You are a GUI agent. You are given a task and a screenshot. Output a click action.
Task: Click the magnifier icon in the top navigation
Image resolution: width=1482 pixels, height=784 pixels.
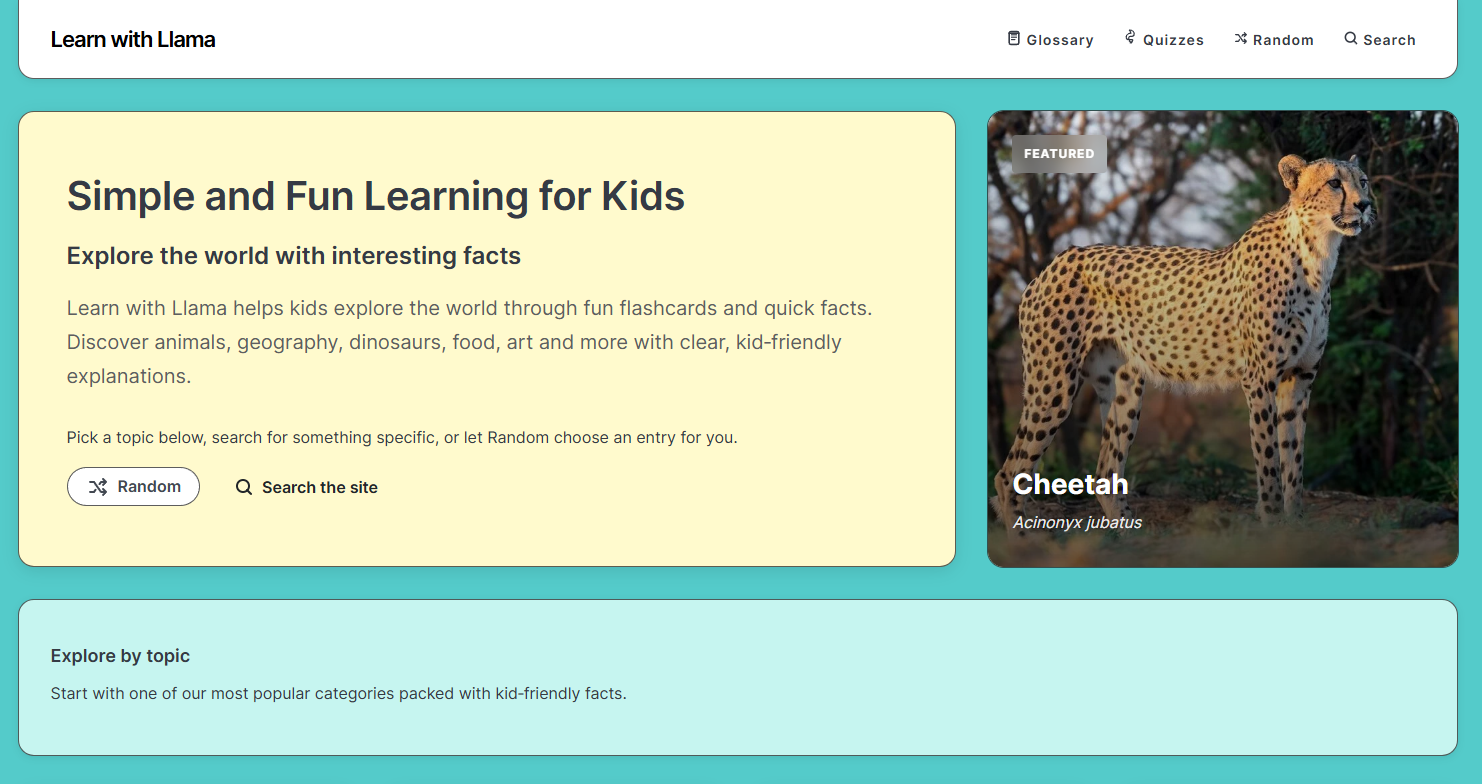(1351, 39)
